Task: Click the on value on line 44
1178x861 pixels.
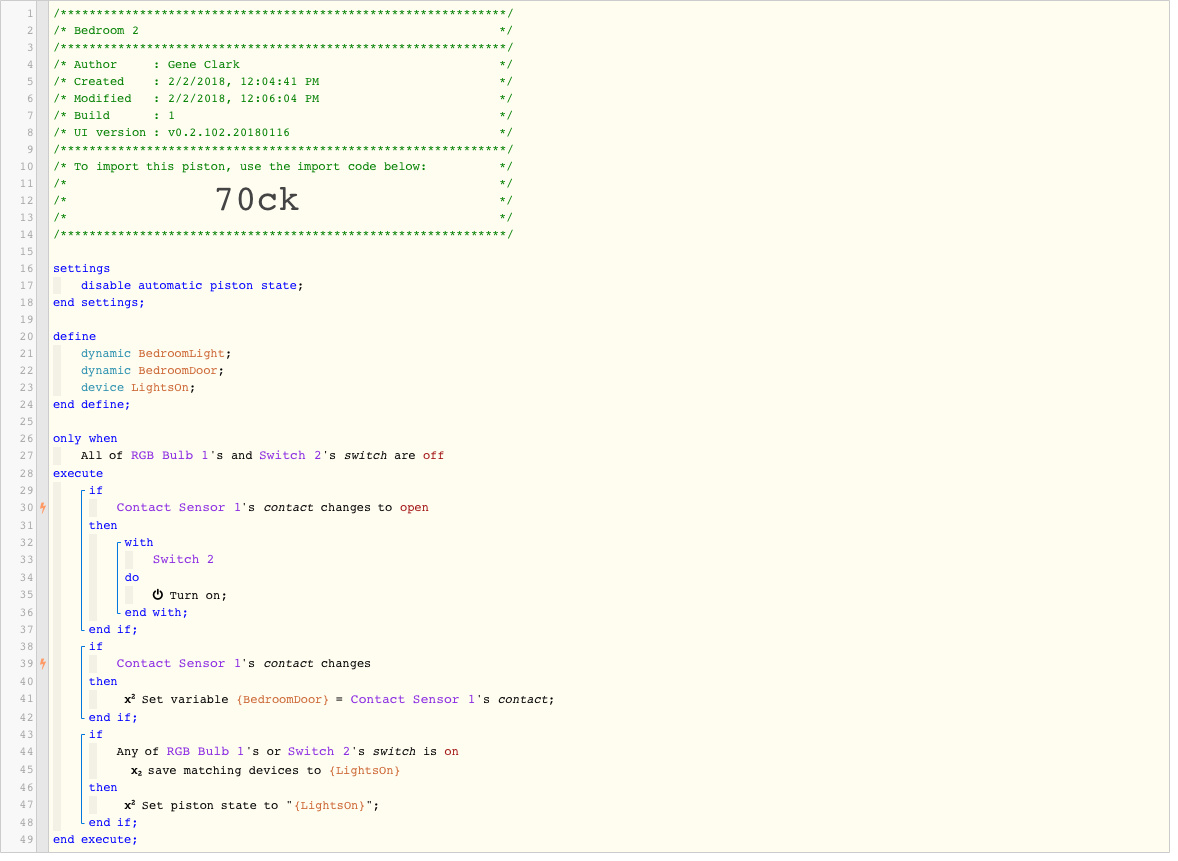Action: (452, 751)
